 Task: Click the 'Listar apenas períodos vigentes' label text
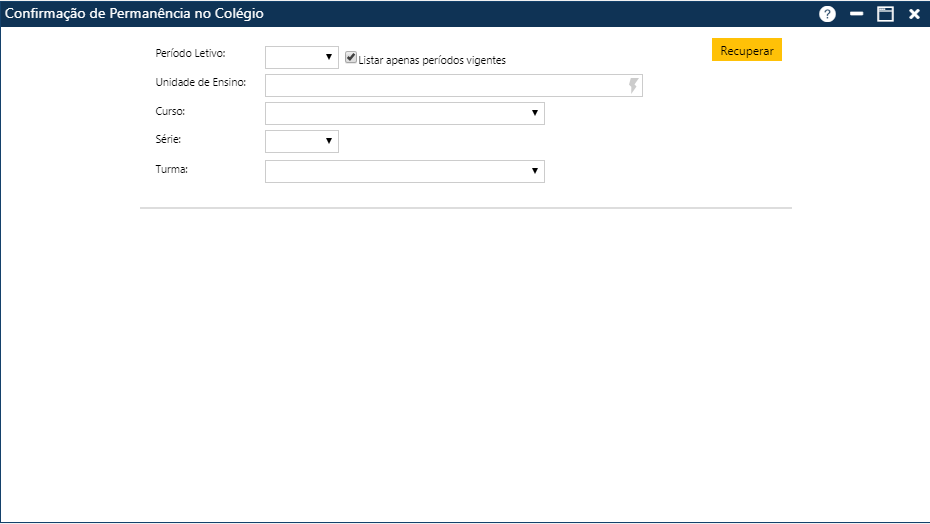[x=432, y=60]
